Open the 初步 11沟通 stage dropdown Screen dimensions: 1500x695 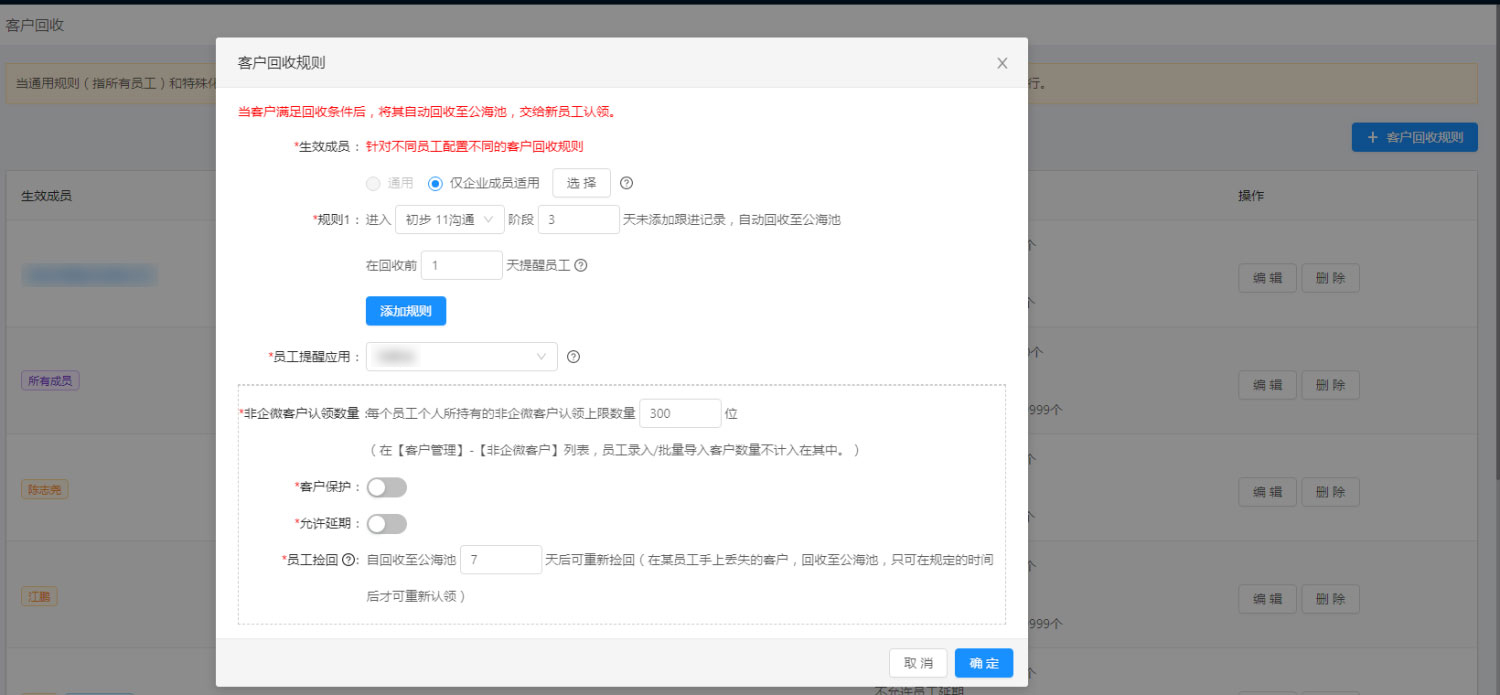click(x=450, y=219)
